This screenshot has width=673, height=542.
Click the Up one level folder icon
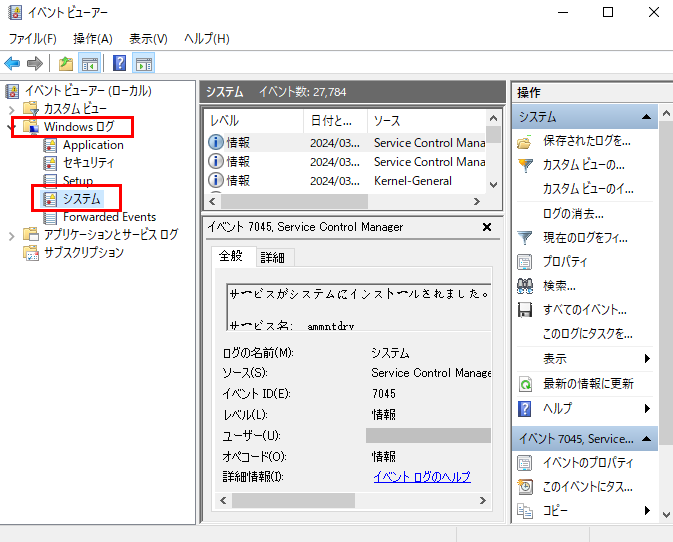click(x=66, y=64)
